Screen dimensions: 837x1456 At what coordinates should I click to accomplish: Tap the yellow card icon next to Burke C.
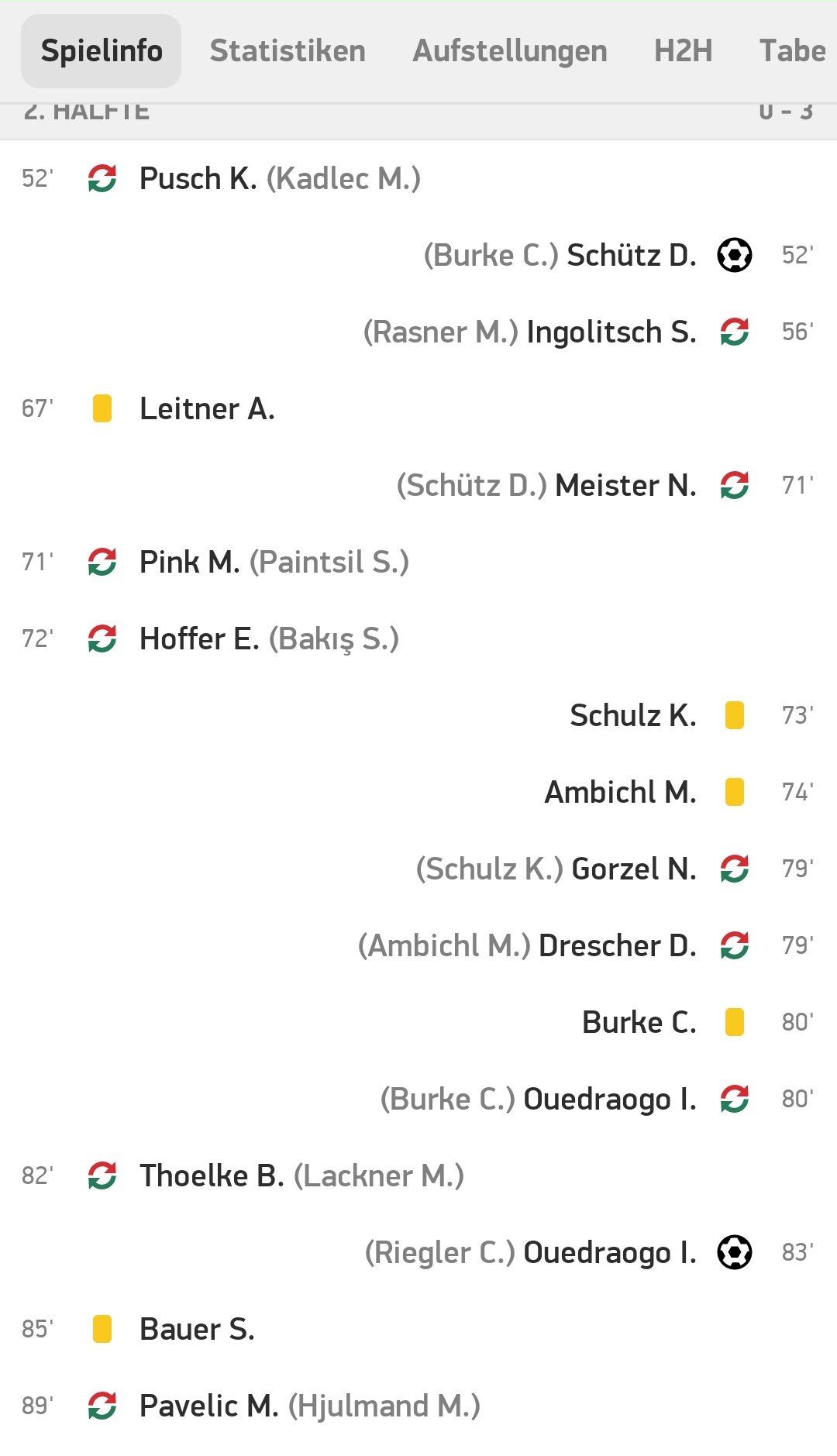point(734,1022)
